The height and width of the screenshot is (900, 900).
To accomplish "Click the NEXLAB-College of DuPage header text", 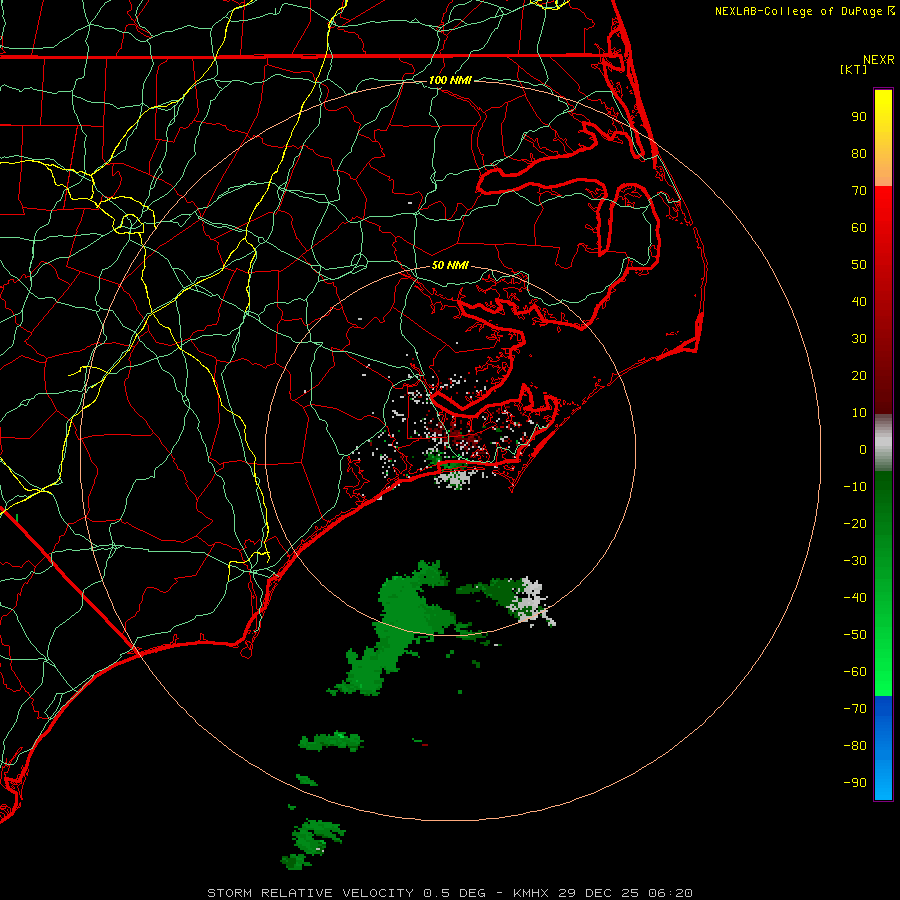I will click(x=804, y=11).
